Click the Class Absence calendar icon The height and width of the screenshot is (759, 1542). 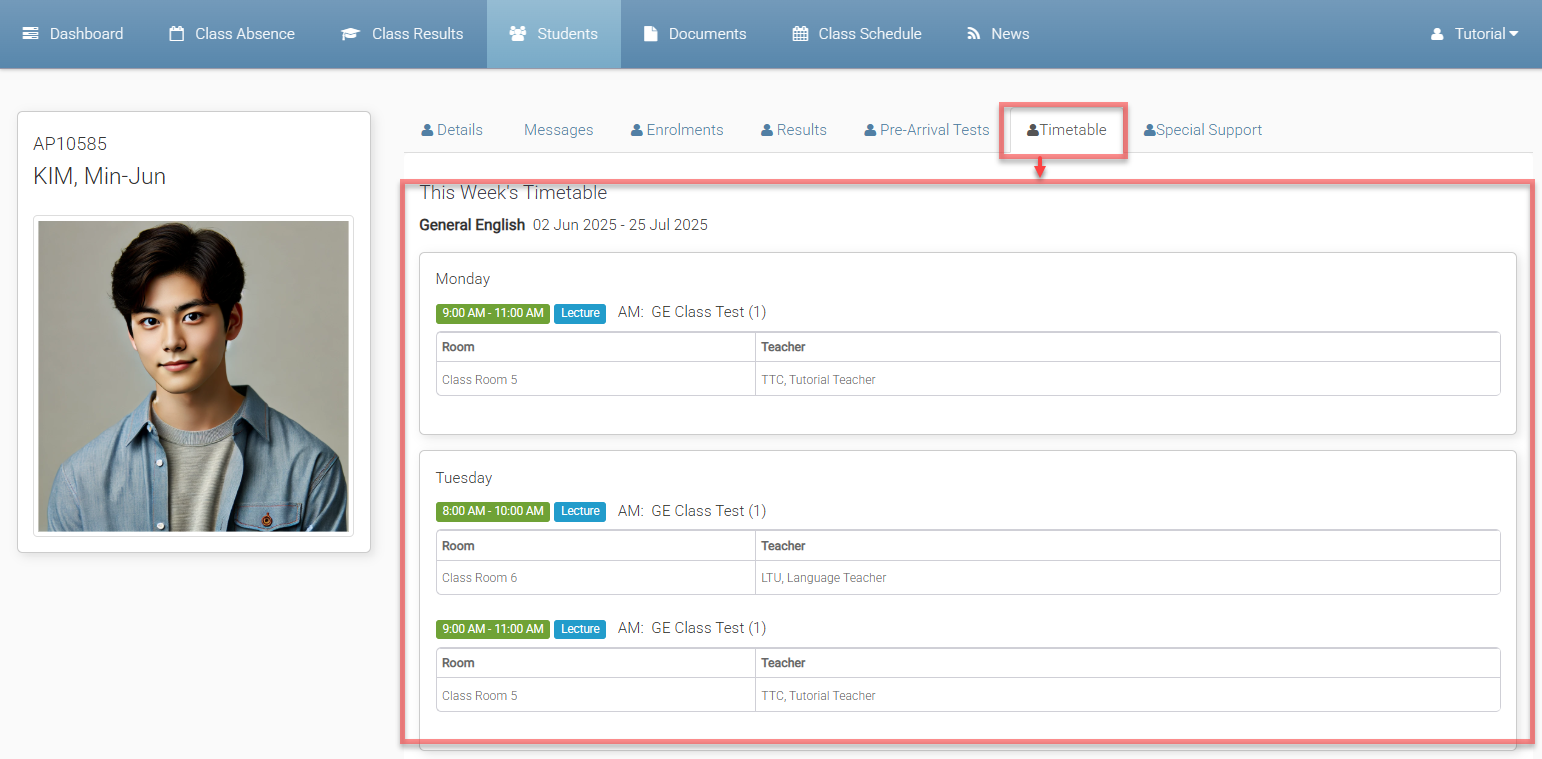tap(177, 34)
